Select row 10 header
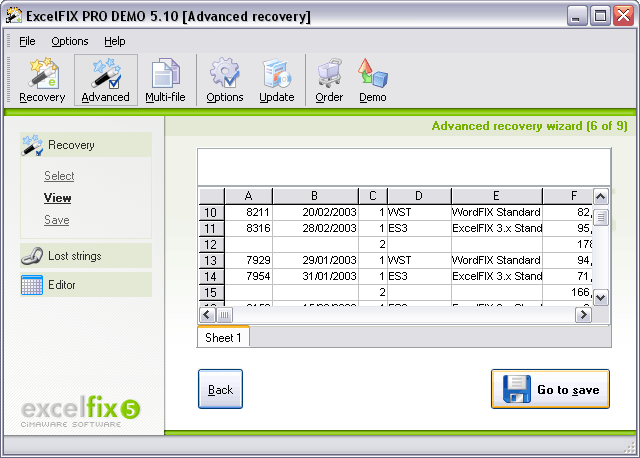Image resolution: width=640 pixels, height=458 pixels. (211, 212)
